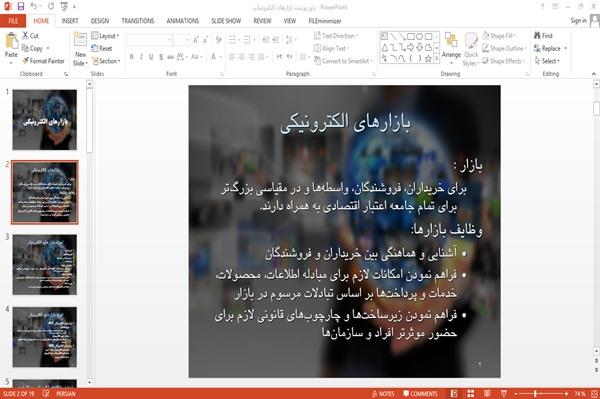600x399 pixels.
Task: Toggle Italic formatting
Action: pos(141,57)
